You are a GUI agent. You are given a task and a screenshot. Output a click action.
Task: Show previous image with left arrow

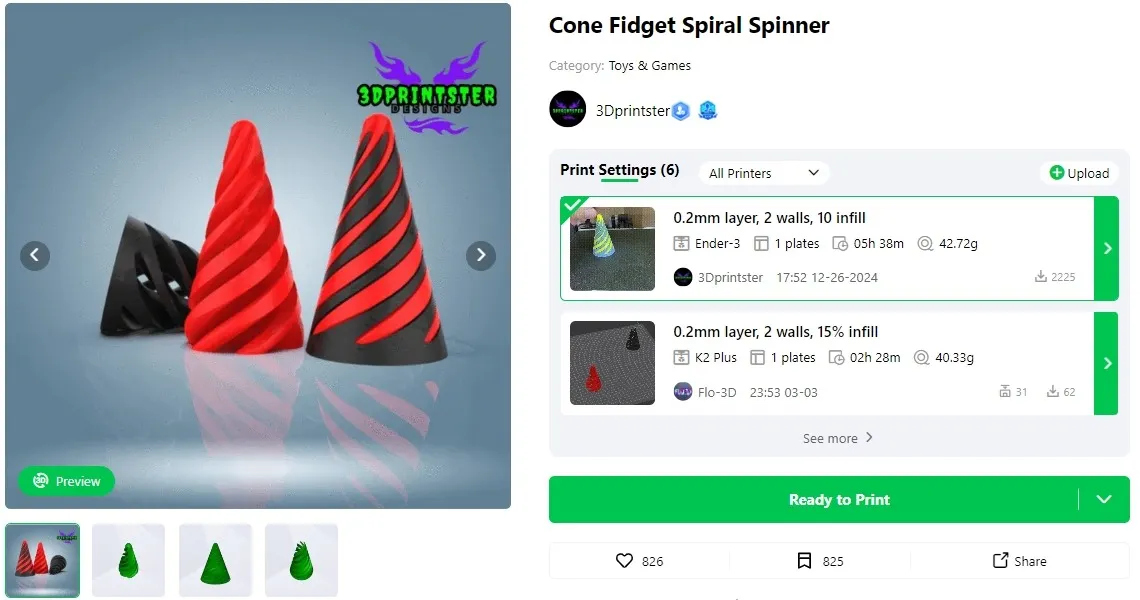(35, 255)
